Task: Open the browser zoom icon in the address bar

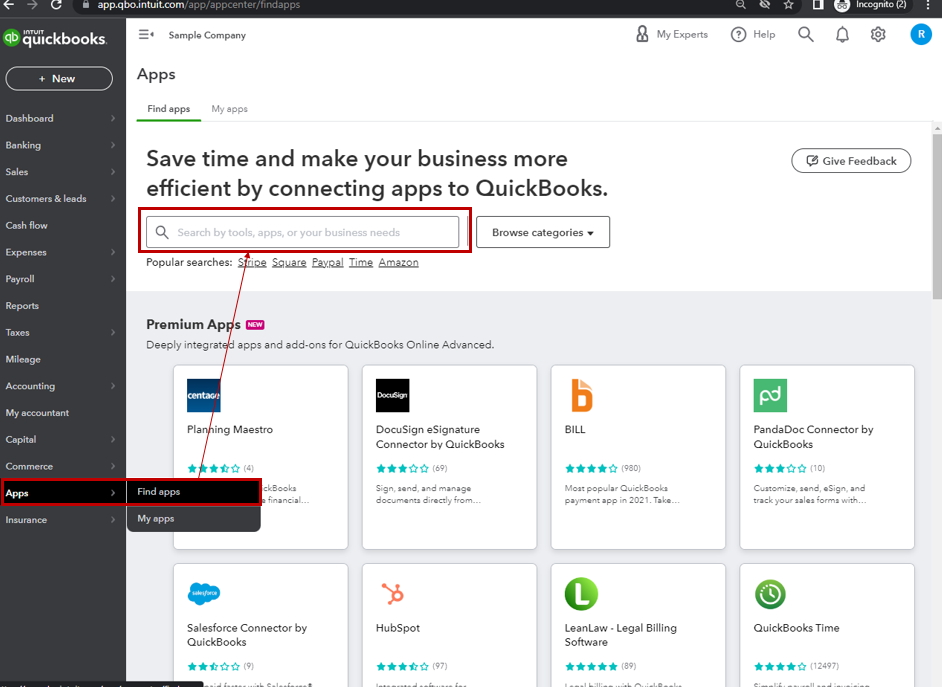Action: [x=741, y=5]
